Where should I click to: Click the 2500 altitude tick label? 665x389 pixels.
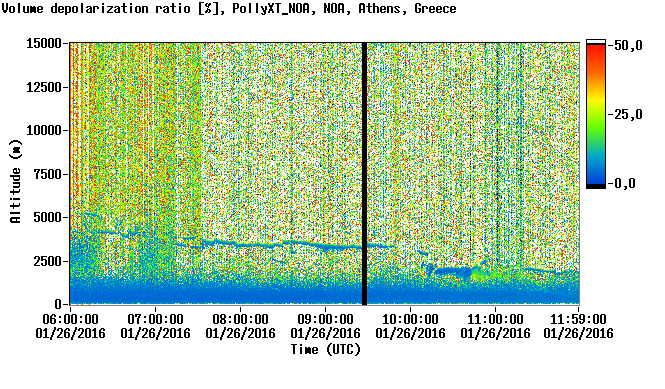47,261
